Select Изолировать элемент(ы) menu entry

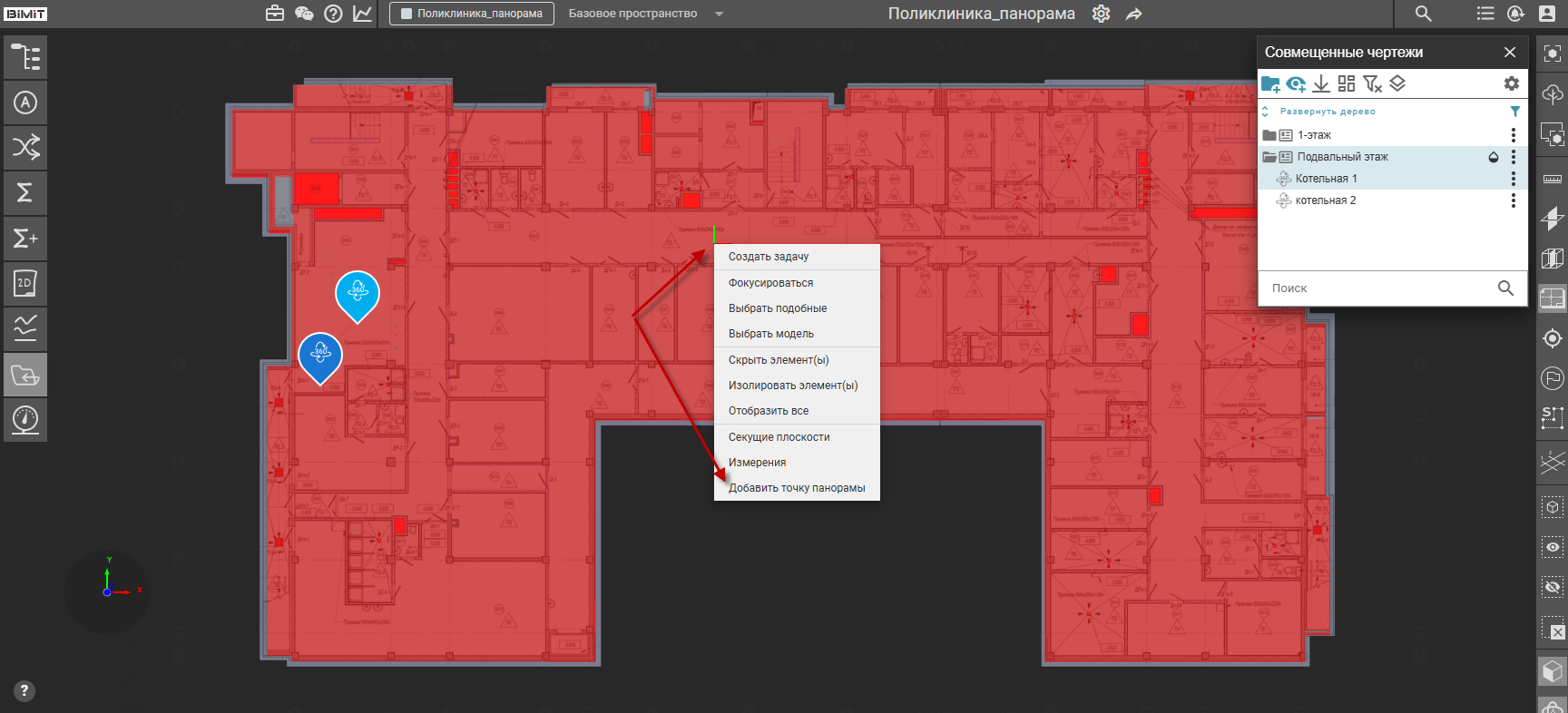pos(797,386)
